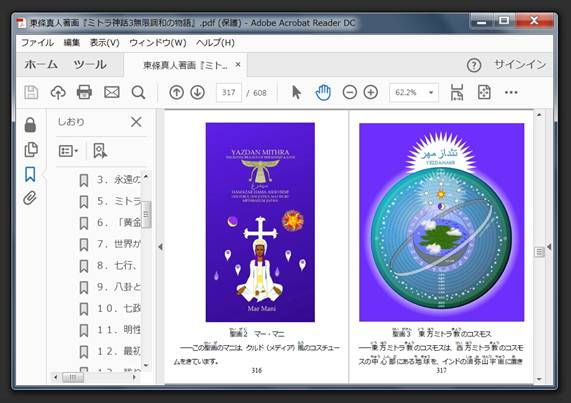Image resolution: width=571 pixels, height=403 pixels.
Task: Switch to the ホーム tab
Action: pyautogui.click(x=41, y=65)
